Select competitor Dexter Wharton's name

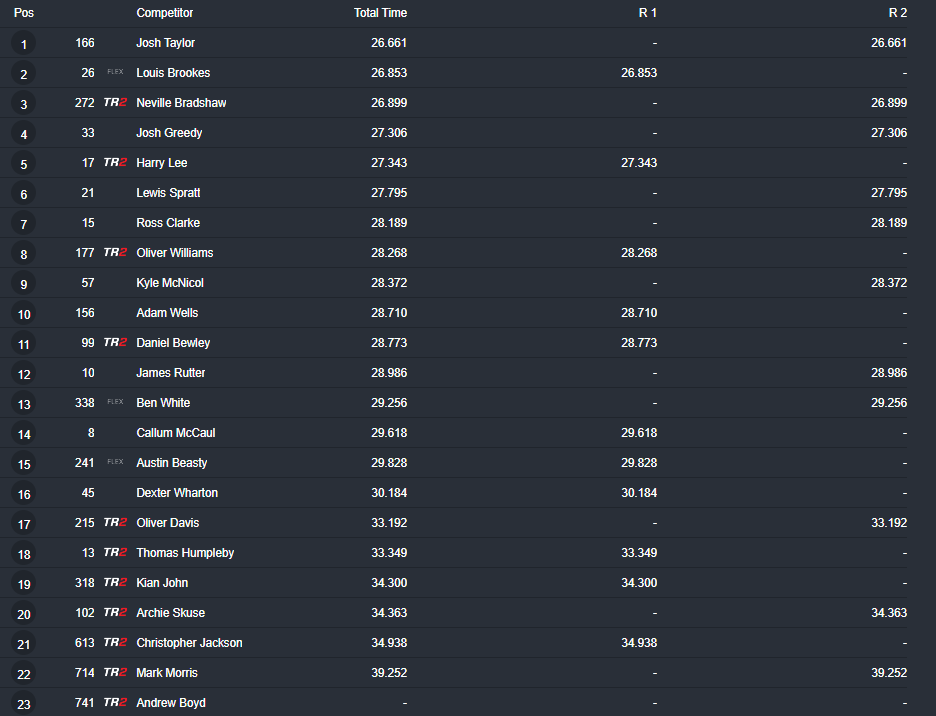click(177, 493)
